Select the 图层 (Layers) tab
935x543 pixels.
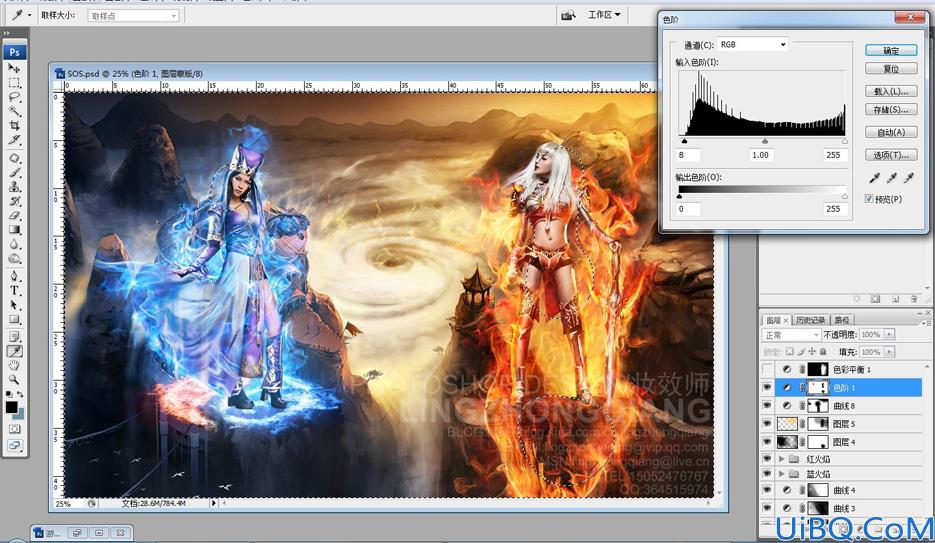(x=776, y=321)
